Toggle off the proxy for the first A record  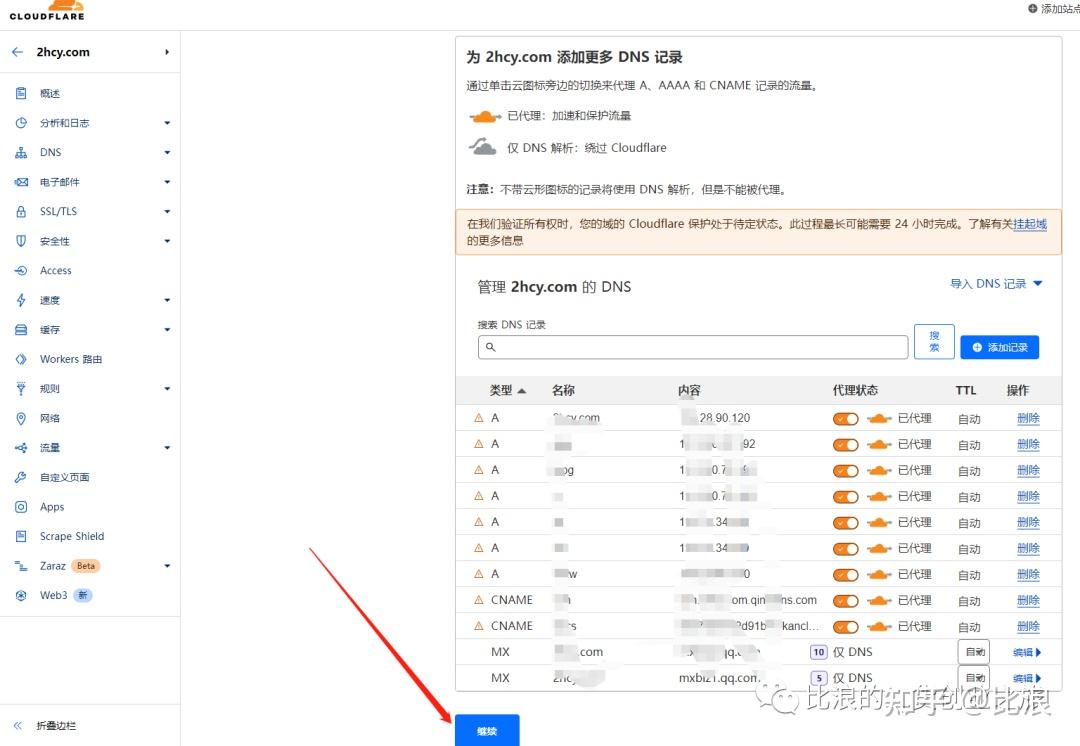coord(845,418)
